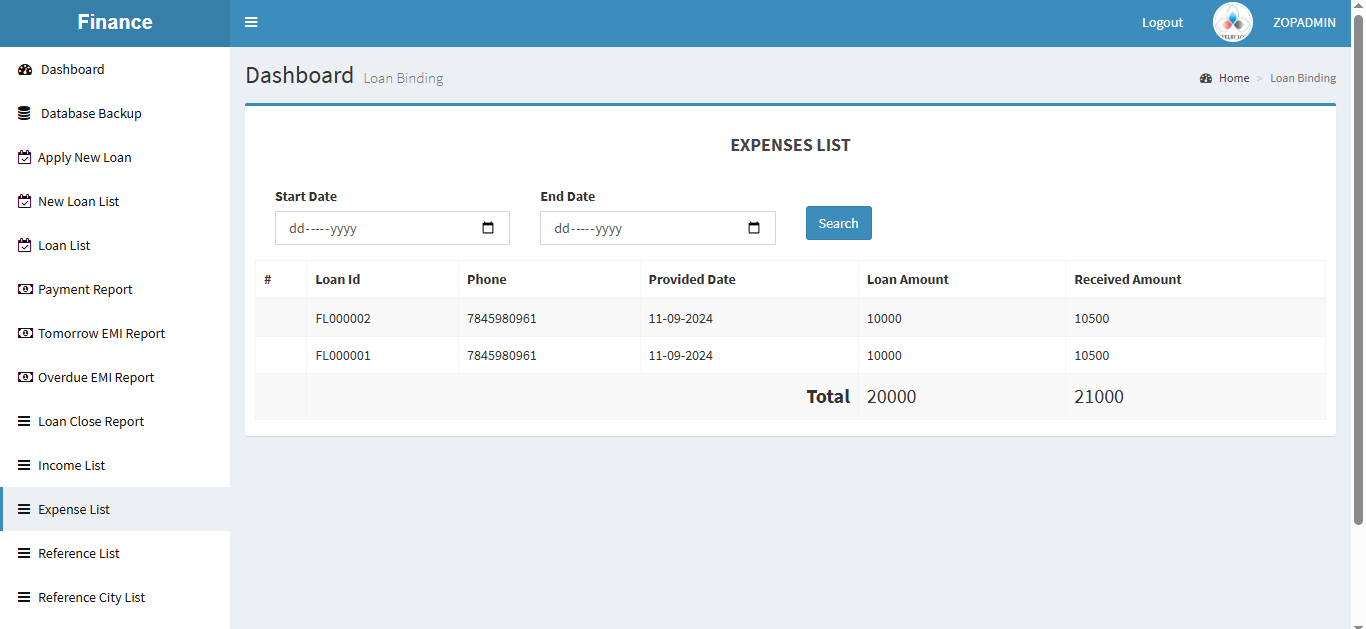Focus the Start Date input field
This screenshot has height=629, width=1366.
pos(375,228)
